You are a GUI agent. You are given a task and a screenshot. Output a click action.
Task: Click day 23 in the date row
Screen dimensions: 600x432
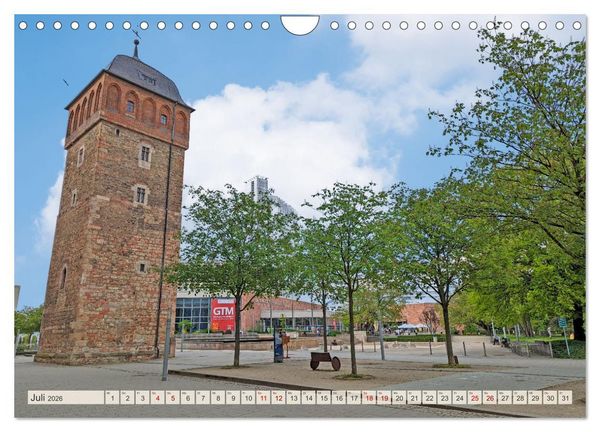click(x=445, y=397)
